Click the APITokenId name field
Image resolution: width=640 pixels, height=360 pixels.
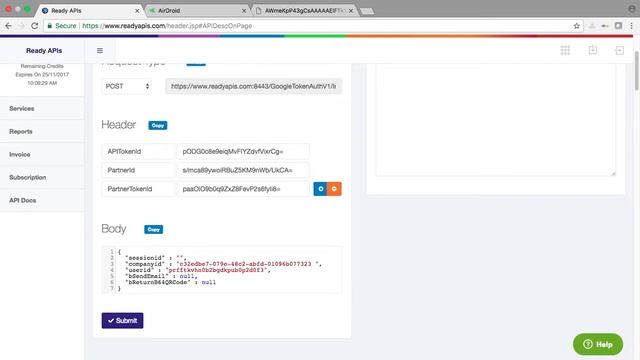point(138,151)
